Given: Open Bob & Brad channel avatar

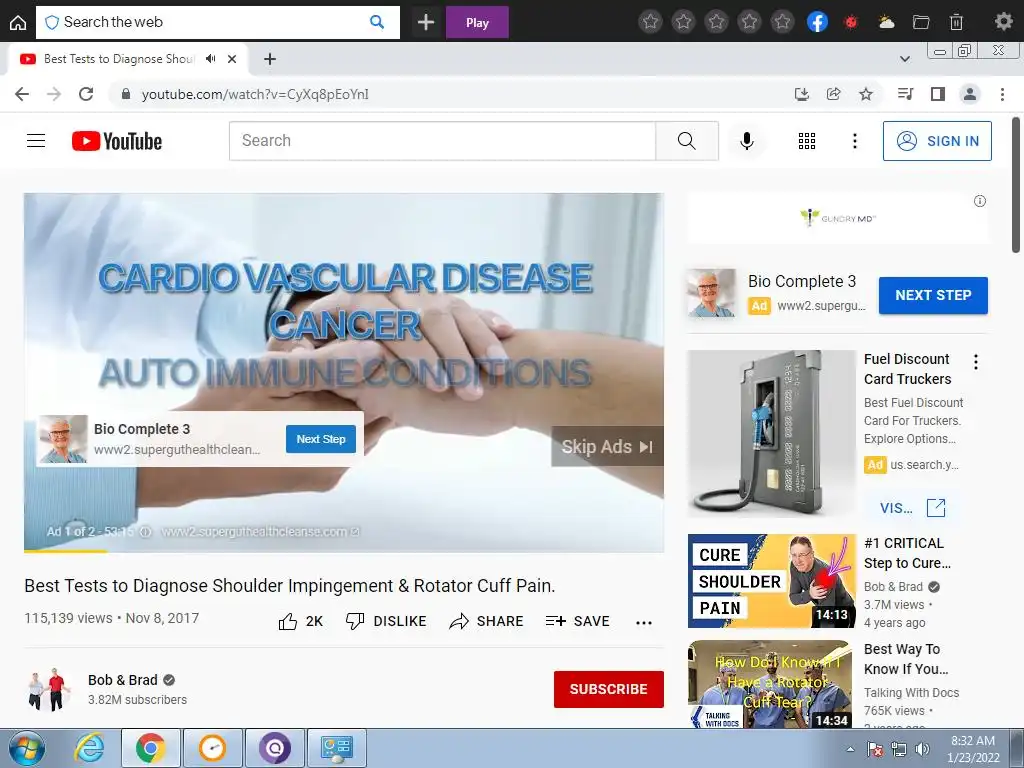Looking at the screenshot, I should click(50, 689).
